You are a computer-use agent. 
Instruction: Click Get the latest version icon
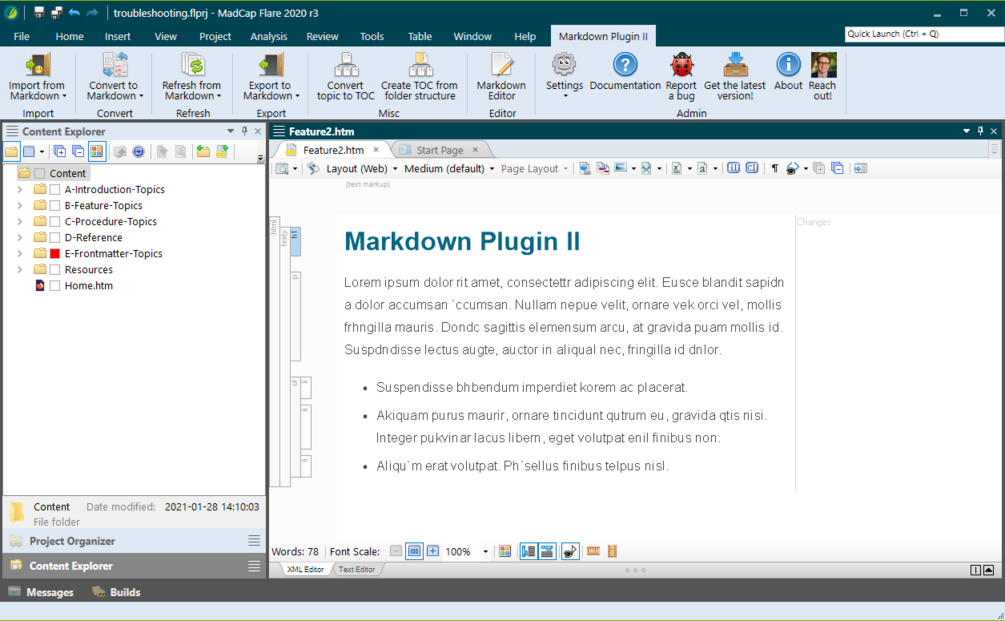[x=735, y=65]
